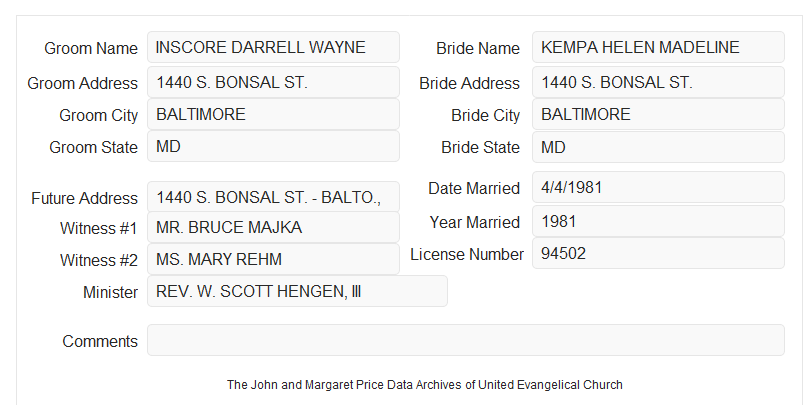The image size is (805, 405).
Task: Click the License Number label
Action: (467, 254)
